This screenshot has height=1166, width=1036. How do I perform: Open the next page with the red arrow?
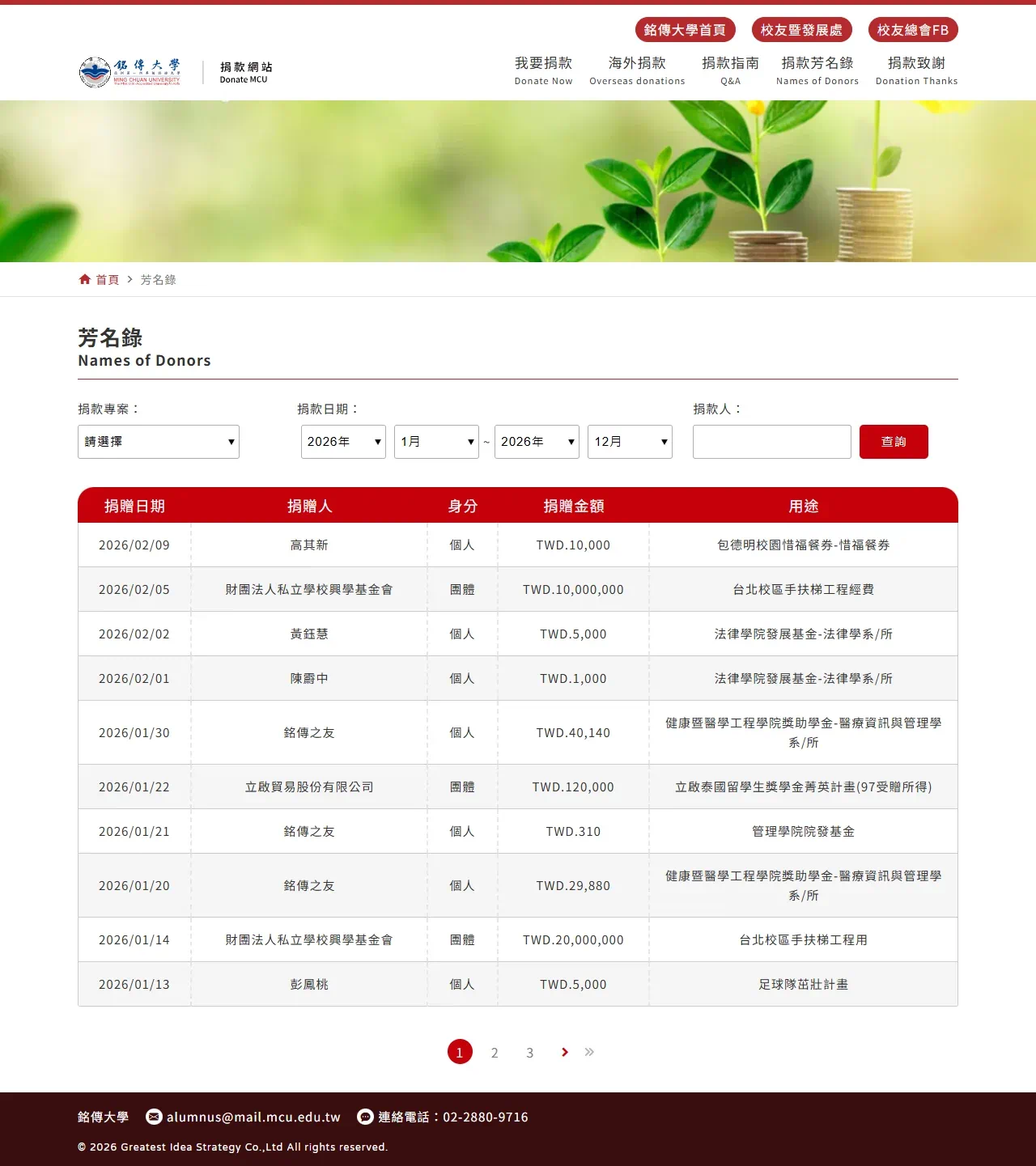564,1052
